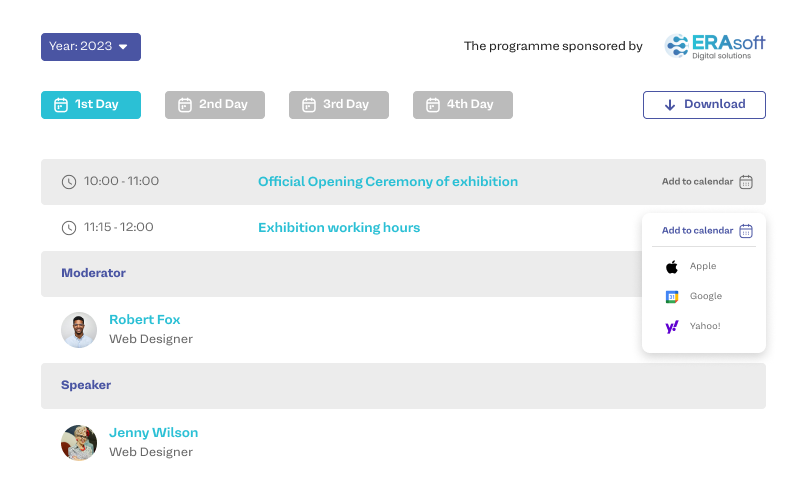Switch to the 1st Day tab
Image resolution: width=805 pixels, height=500 pixels.
click(x=90, y=105)
